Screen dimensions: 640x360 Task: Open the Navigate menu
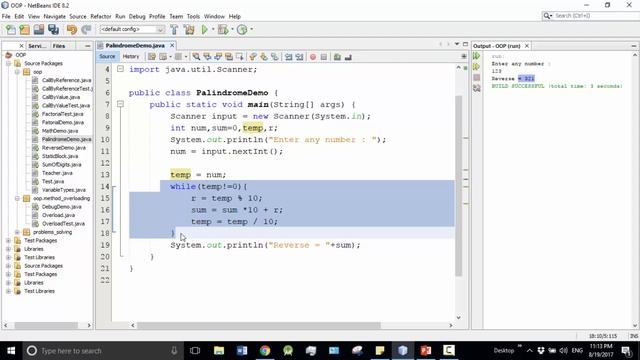[54, 16]
